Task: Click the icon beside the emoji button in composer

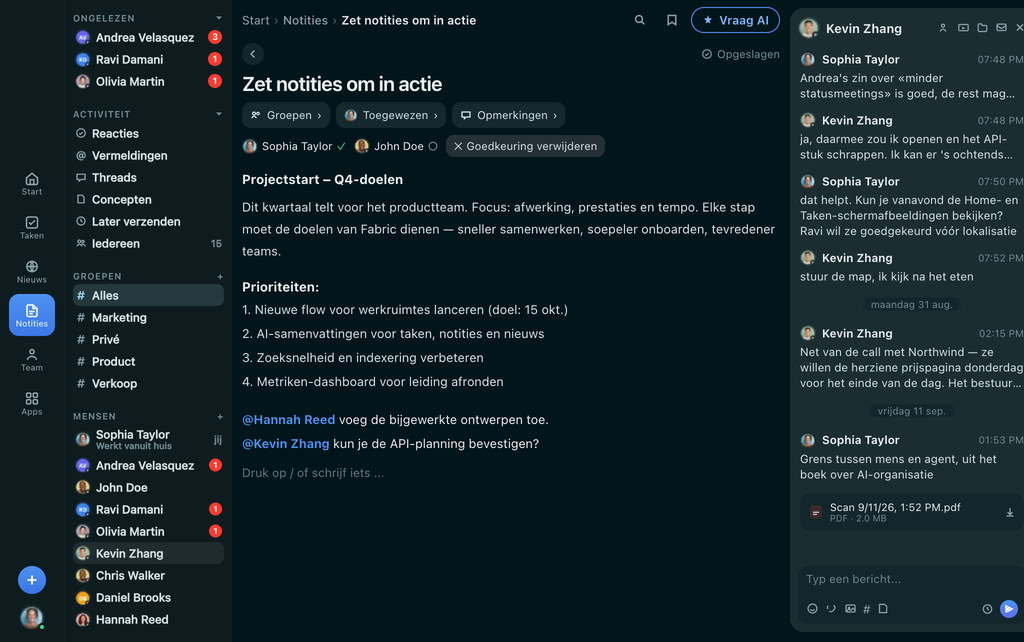Action: point(831,609)
